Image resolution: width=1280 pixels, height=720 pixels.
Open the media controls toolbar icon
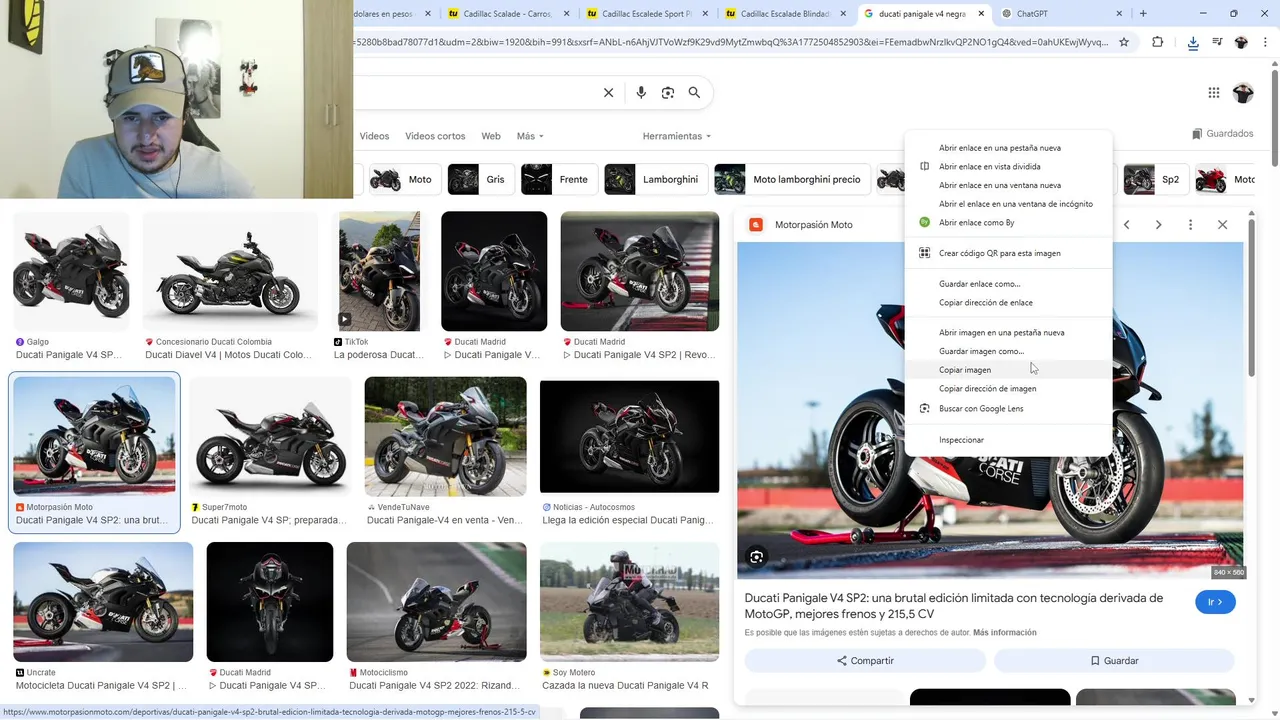point(1217,42)
